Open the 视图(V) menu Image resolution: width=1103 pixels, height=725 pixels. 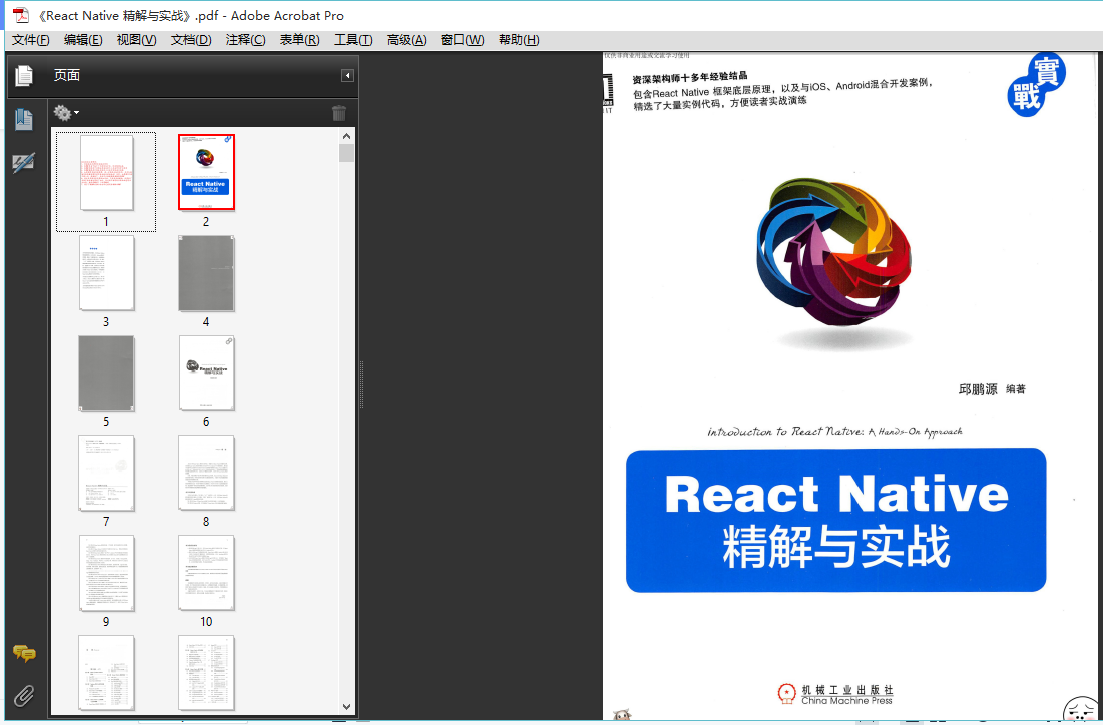click(136, 40)
